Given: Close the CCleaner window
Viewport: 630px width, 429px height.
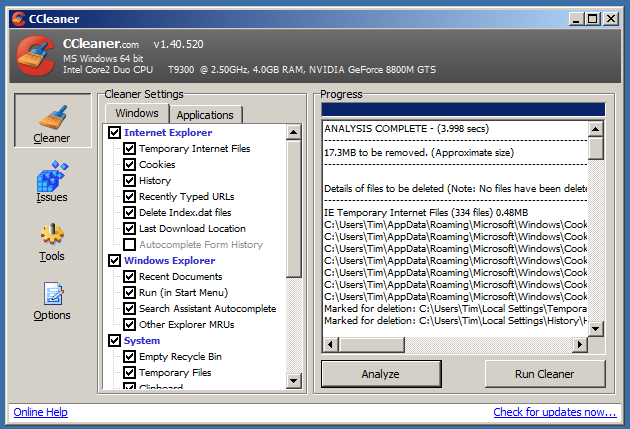Looking at the screenshot, I should pos(611,18).
